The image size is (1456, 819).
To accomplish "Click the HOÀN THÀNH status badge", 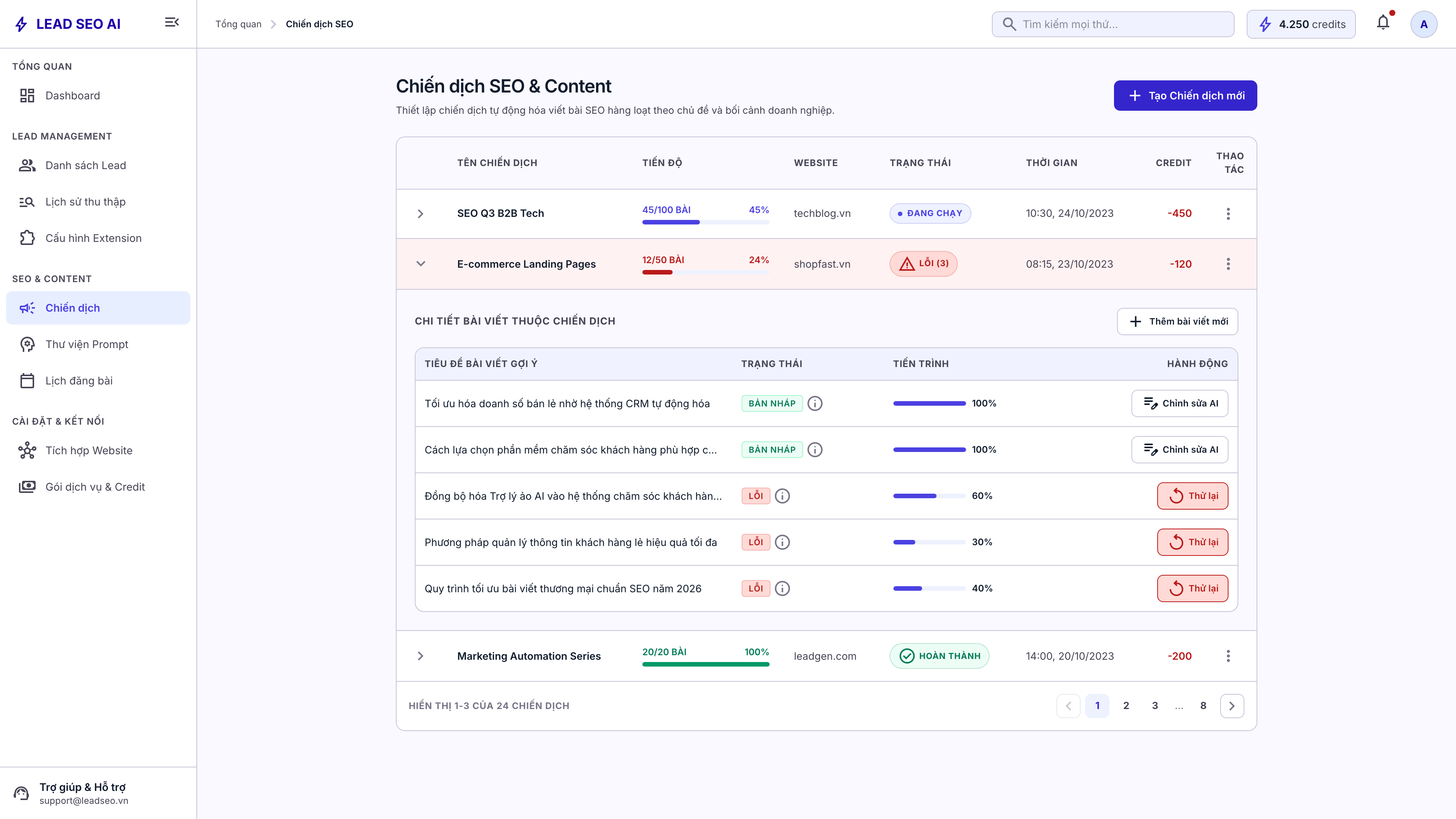I will [940, 656].
